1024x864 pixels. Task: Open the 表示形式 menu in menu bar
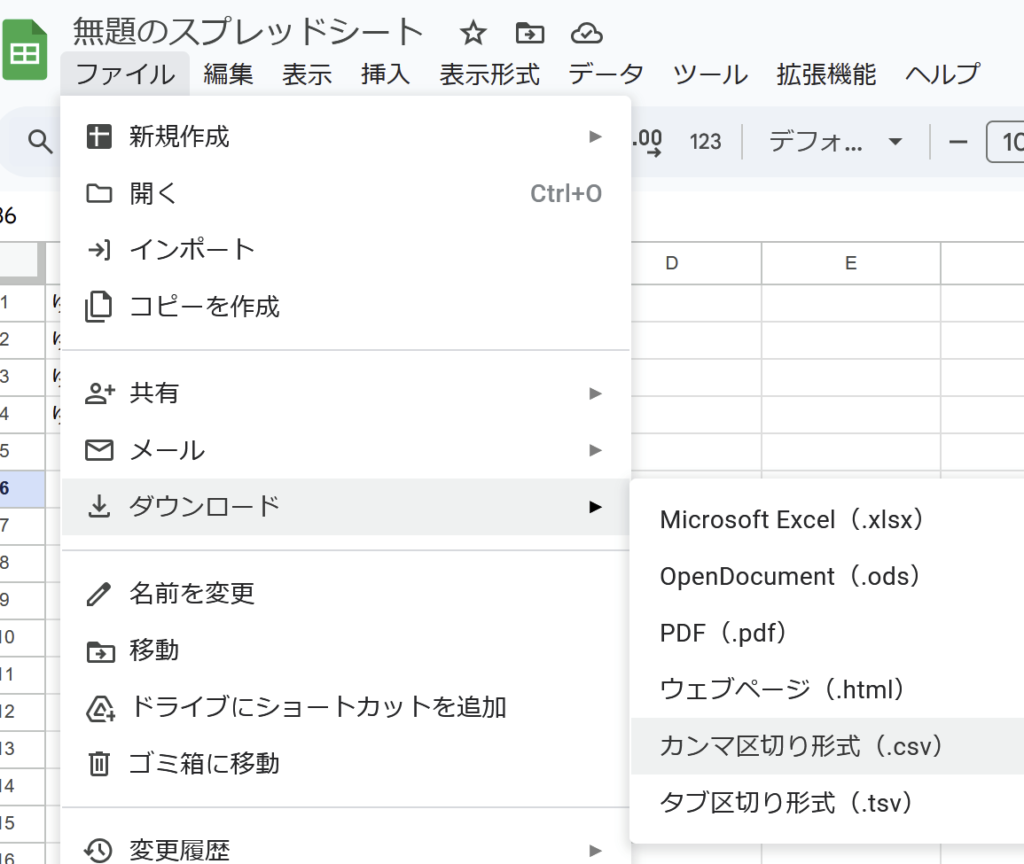pyautogui.click(x=489, y=74)
